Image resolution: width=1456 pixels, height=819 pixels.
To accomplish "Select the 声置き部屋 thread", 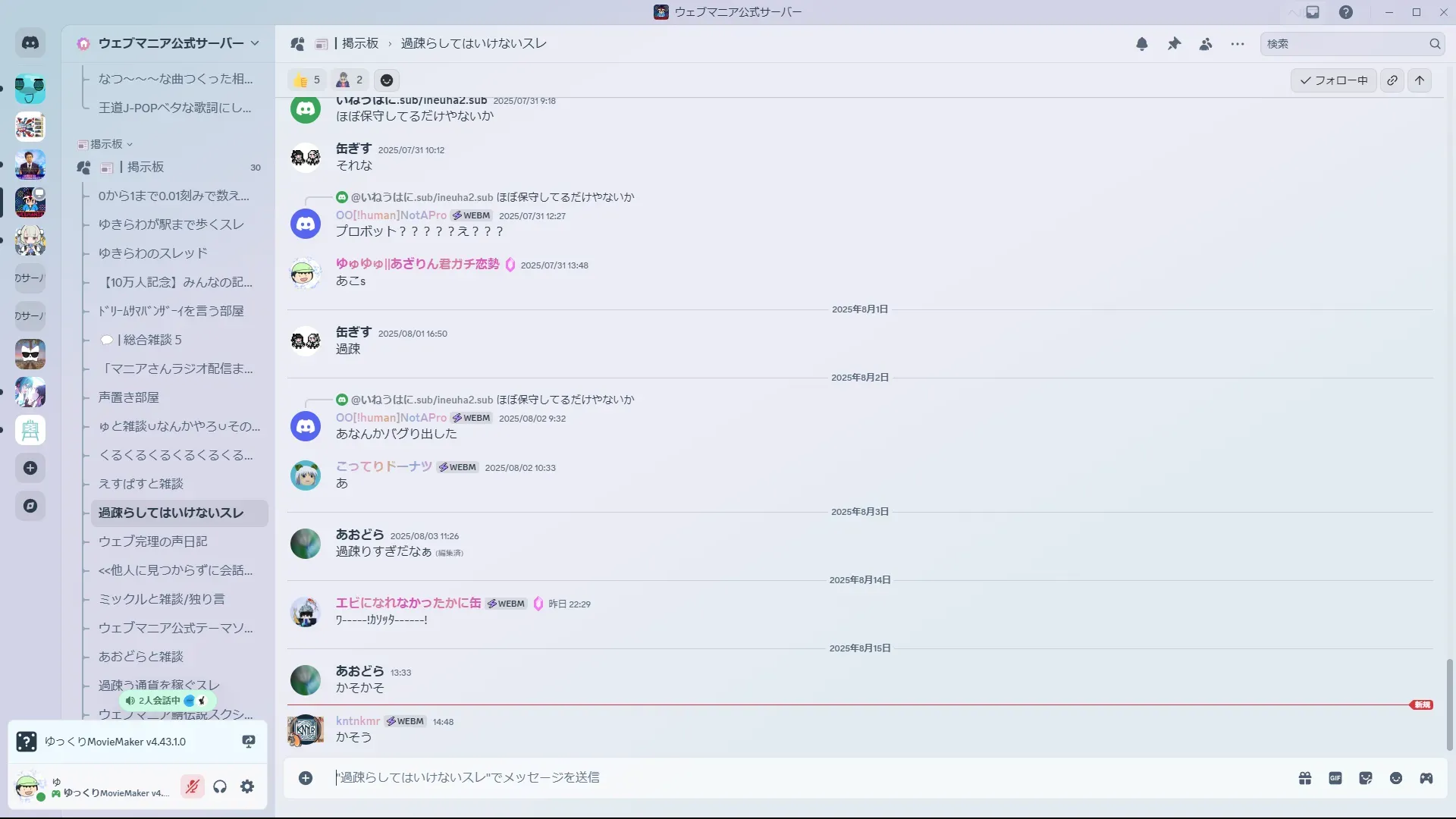I will click(129, 397).
